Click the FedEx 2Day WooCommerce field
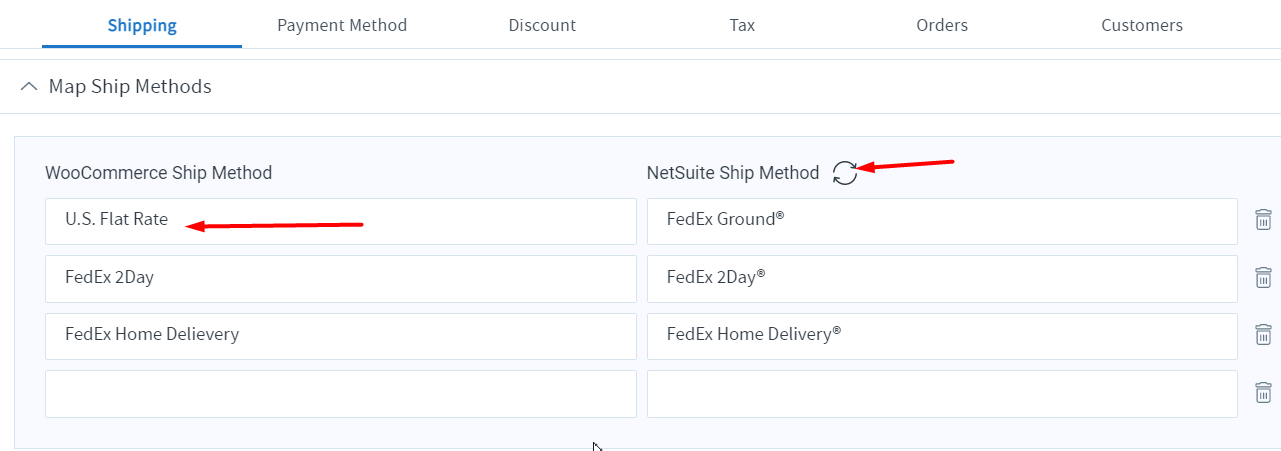1281x451 pixels. pyautogui.click(x=341, y=278)
